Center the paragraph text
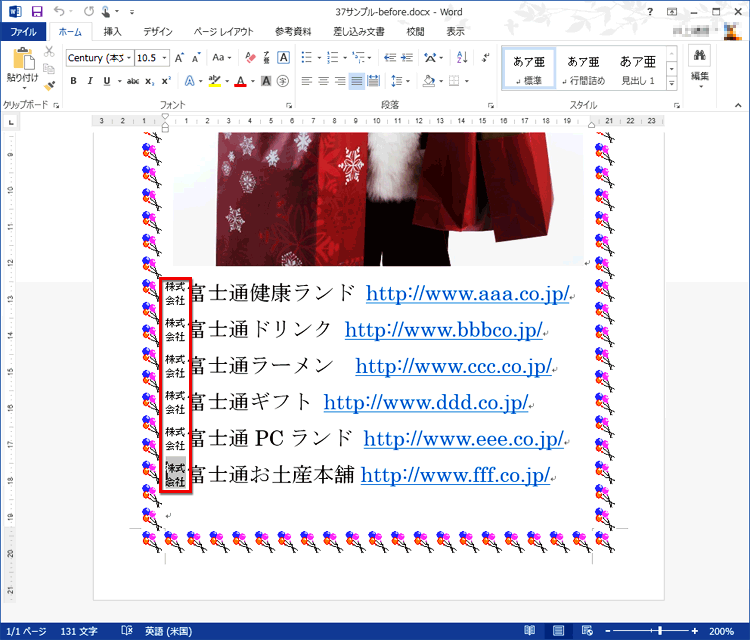The image size is (750, 640). point(323,81)
